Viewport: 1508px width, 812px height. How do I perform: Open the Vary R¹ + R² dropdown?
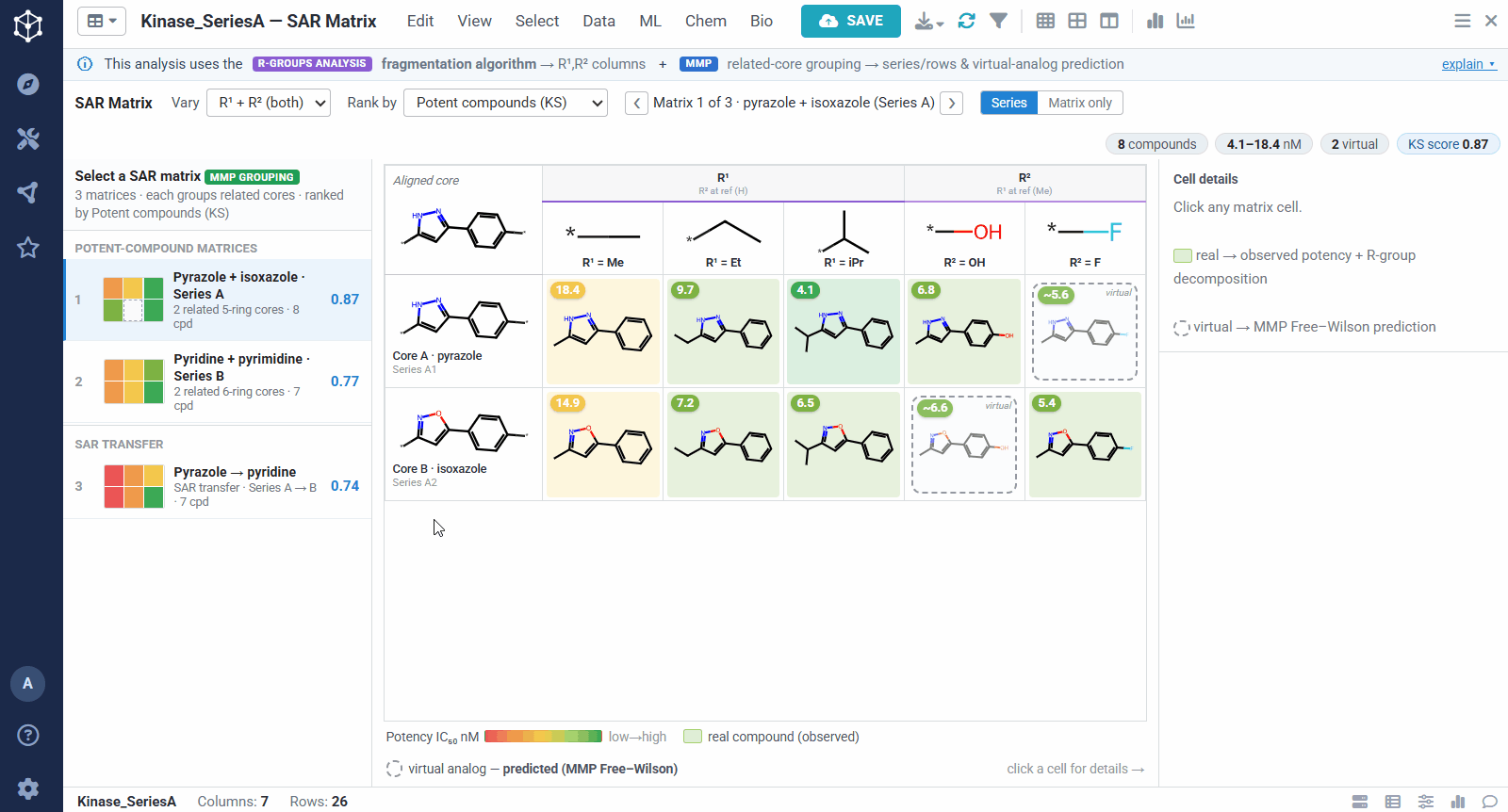click(269, 103)
